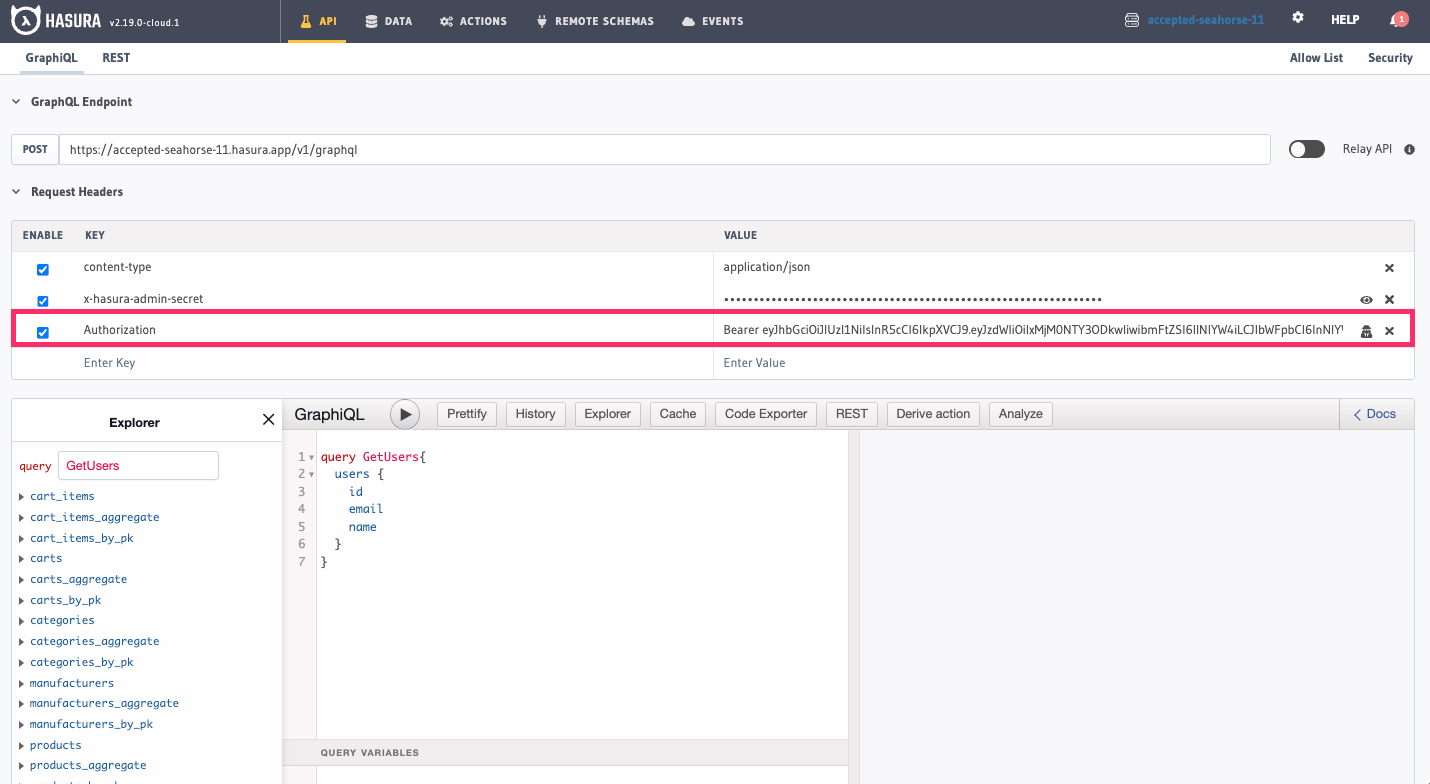The width and height of the screenshot is (1430, 784).
Task: Decode the Authorization JWT token icon
Action: pyautogui.click(x=1366, y=330)
